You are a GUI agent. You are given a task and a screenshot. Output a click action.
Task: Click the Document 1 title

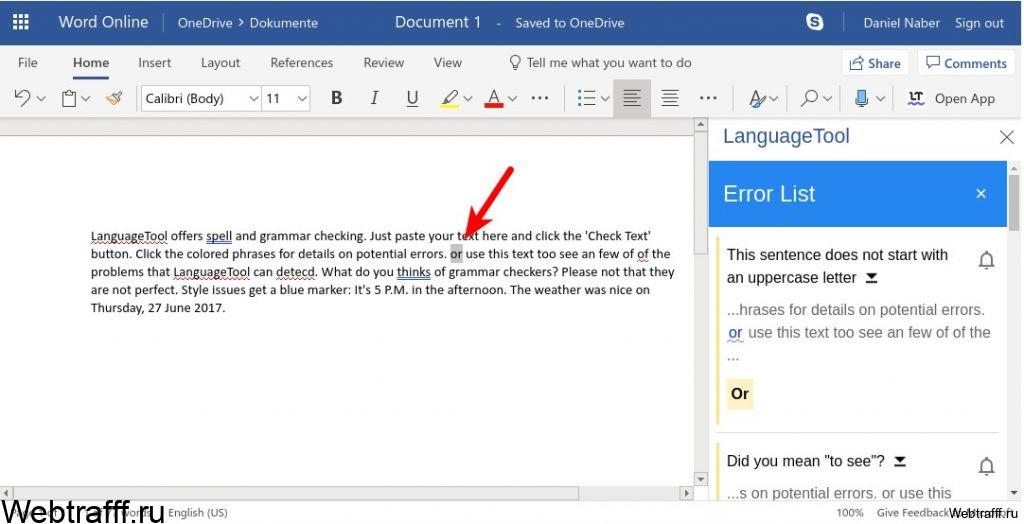438,22
